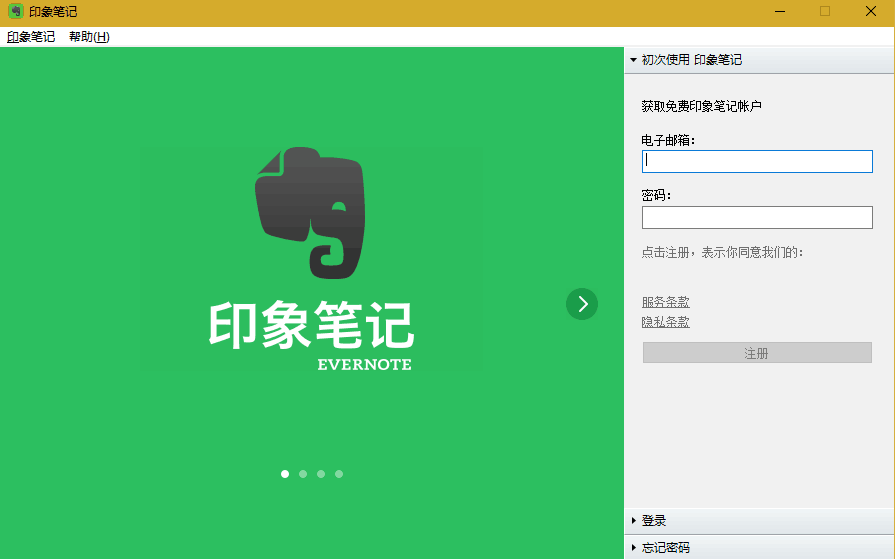Click the 注册 button
Screen dimensions: 895x559
(757, 353)
